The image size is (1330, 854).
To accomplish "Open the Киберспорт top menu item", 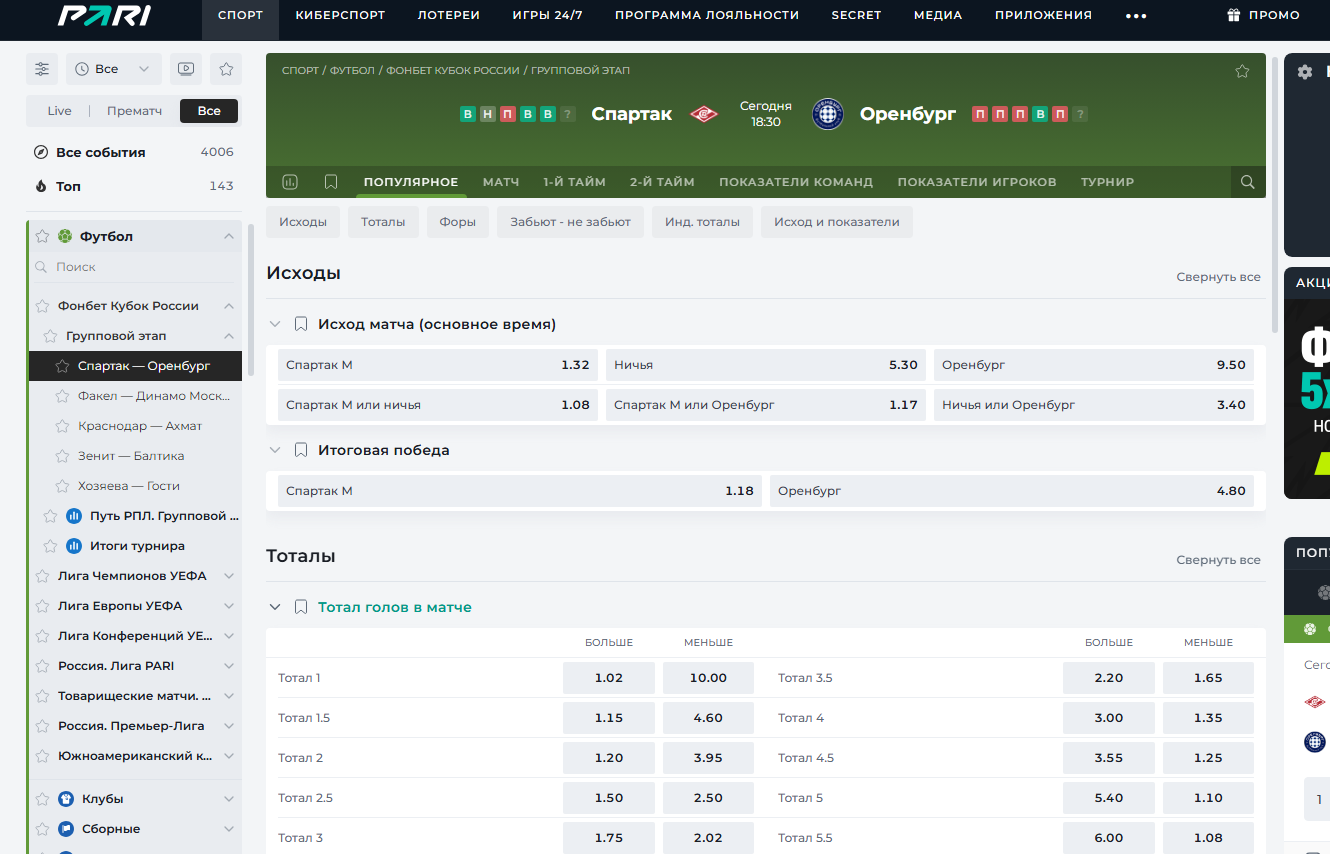I will [x=341, y=15].
